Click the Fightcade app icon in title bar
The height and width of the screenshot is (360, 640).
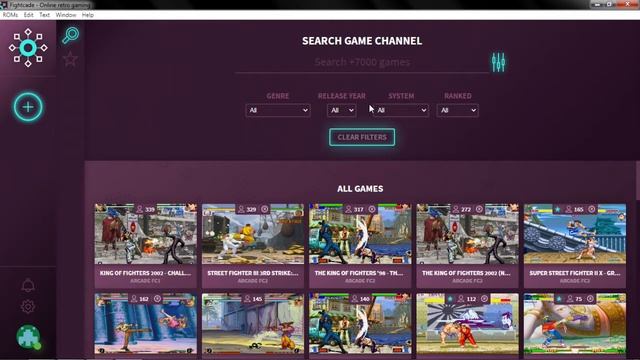click(4, 5)
